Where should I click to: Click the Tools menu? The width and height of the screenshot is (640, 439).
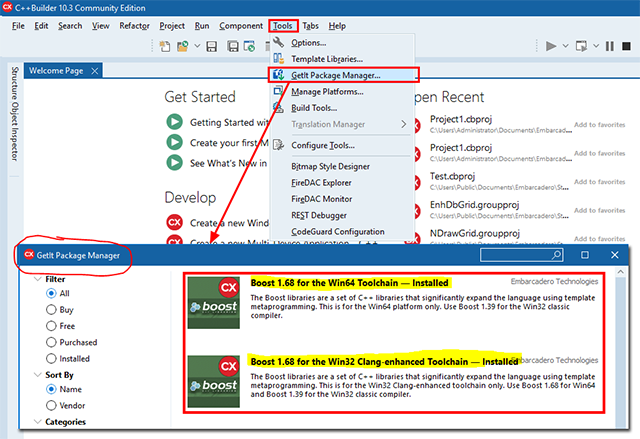point(283,26)
